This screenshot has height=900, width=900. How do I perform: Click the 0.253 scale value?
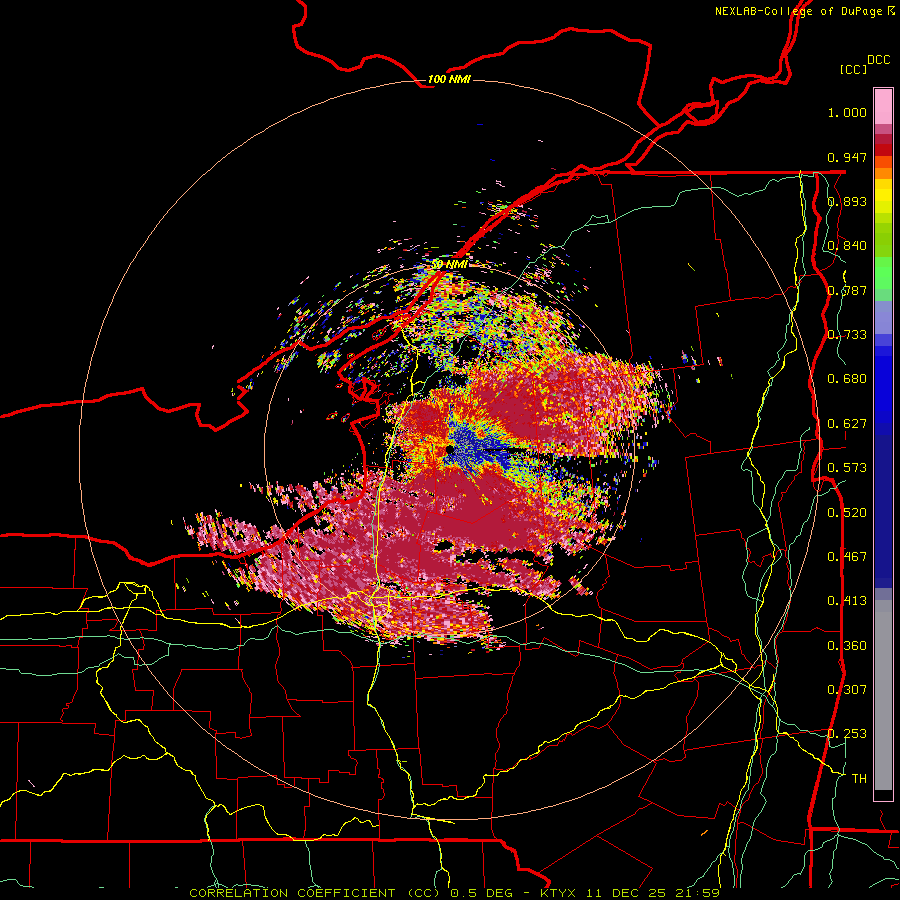click(x=847, y=734)
